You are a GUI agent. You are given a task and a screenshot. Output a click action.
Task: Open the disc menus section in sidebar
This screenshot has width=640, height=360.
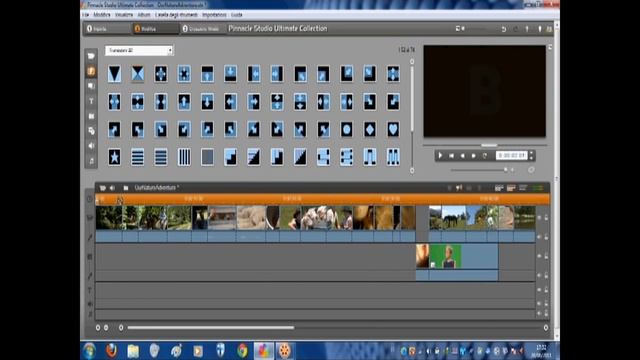coord(91,131)
